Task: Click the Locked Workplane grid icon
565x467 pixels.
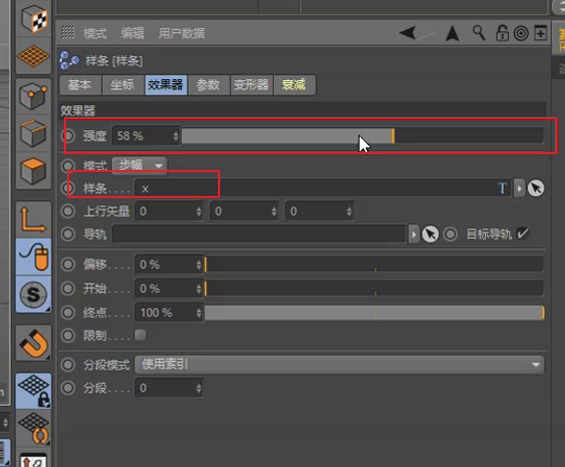Action: [34, 391]
